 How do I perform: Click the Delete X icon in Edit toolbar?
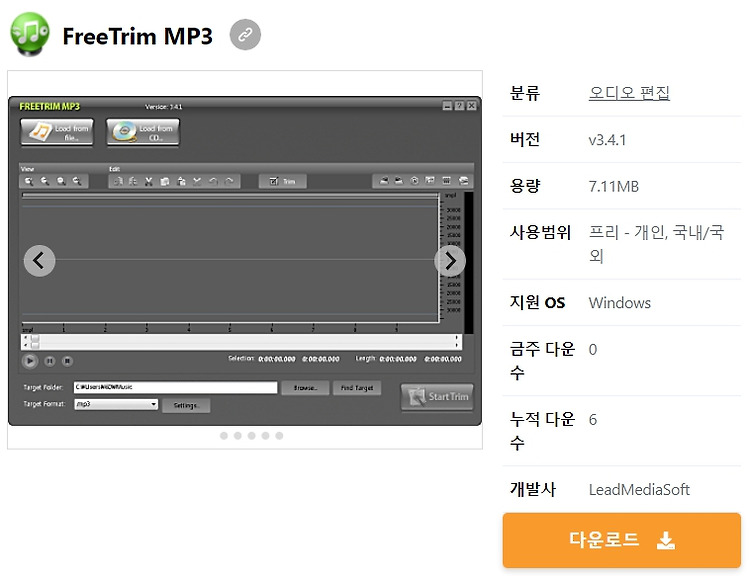pyautogui.click(x=197, y=181)
